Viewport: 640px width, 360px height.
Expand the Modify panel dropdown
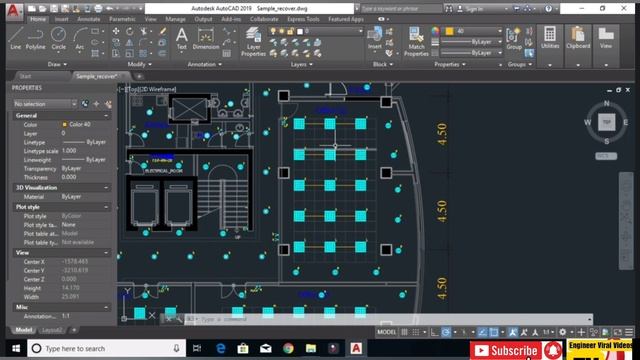tap(140, 64)
